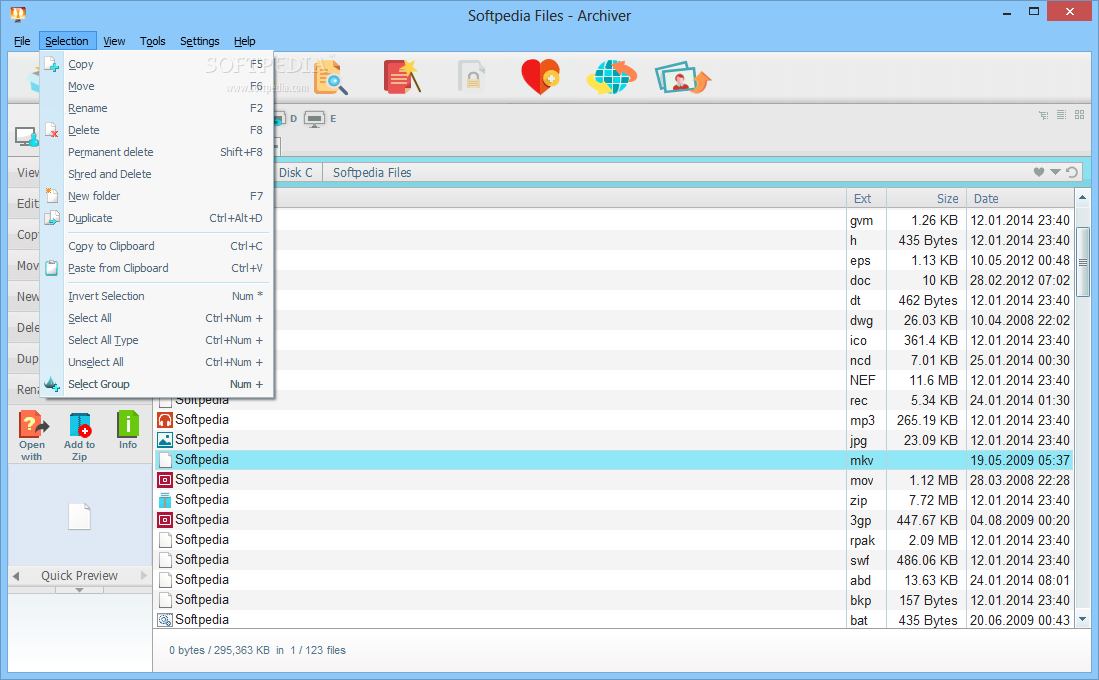Viewport: 1099px width, 680px height.
Task: Switch to tree view mode icon
Action: [1044, 115]
